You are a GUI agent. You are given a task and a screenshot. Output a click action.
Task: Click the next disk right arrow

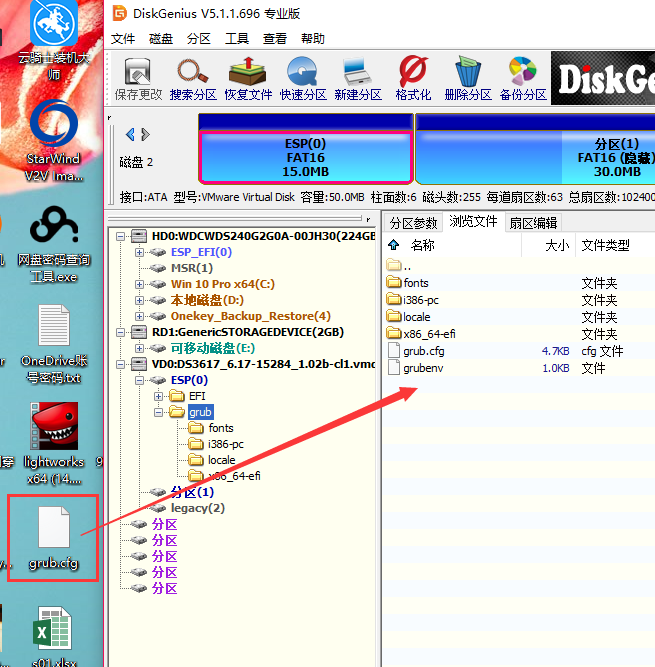[146, 134]
